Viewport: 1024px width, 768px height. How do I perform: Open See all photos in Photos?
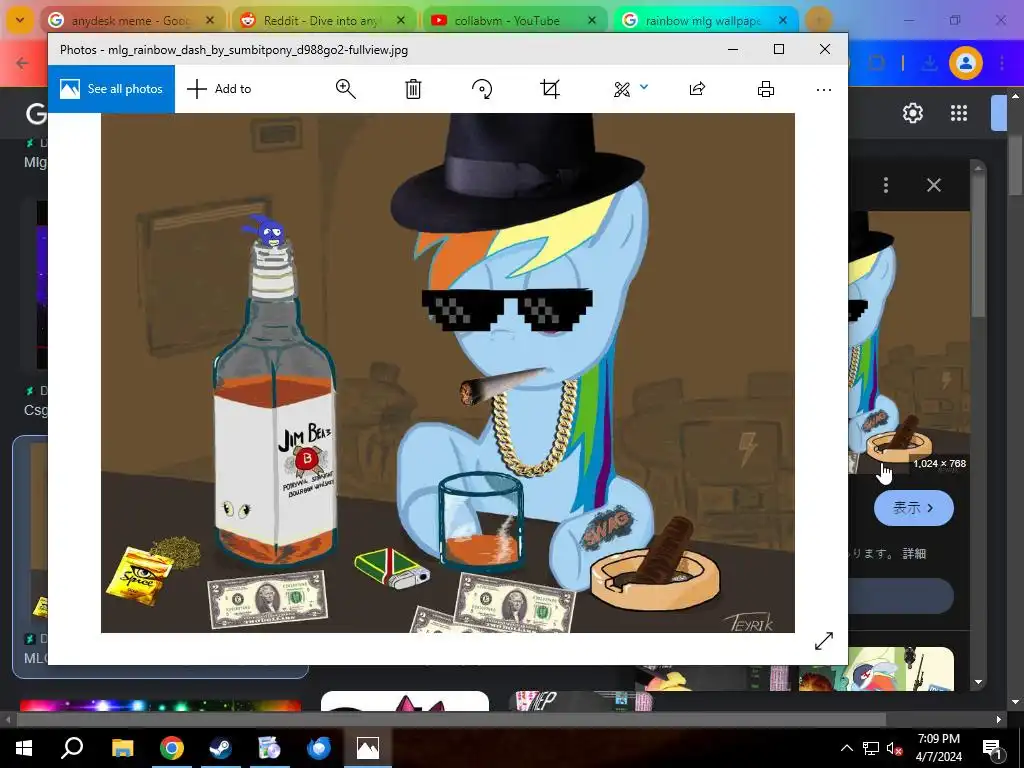[x=111, y=89]
